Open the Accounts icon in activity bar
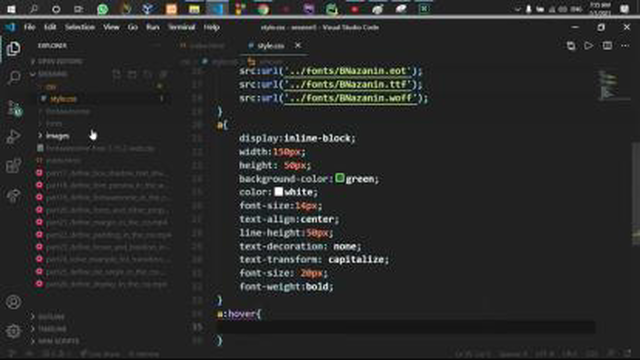 13,302
